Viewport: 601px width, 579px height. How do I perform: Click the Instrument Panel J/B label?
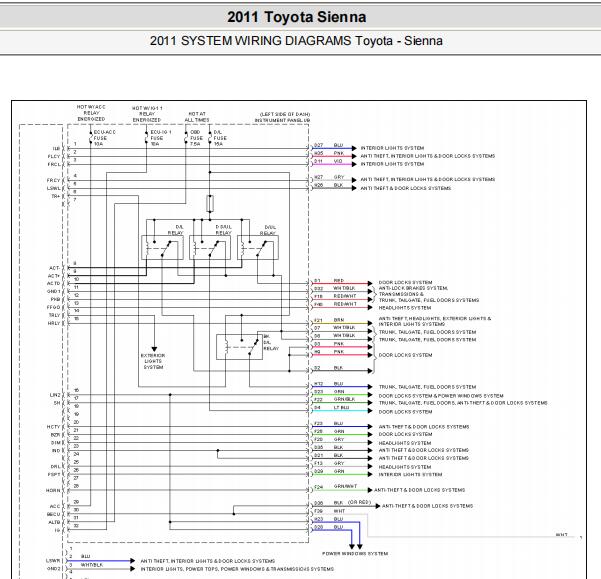coord(282,120)
